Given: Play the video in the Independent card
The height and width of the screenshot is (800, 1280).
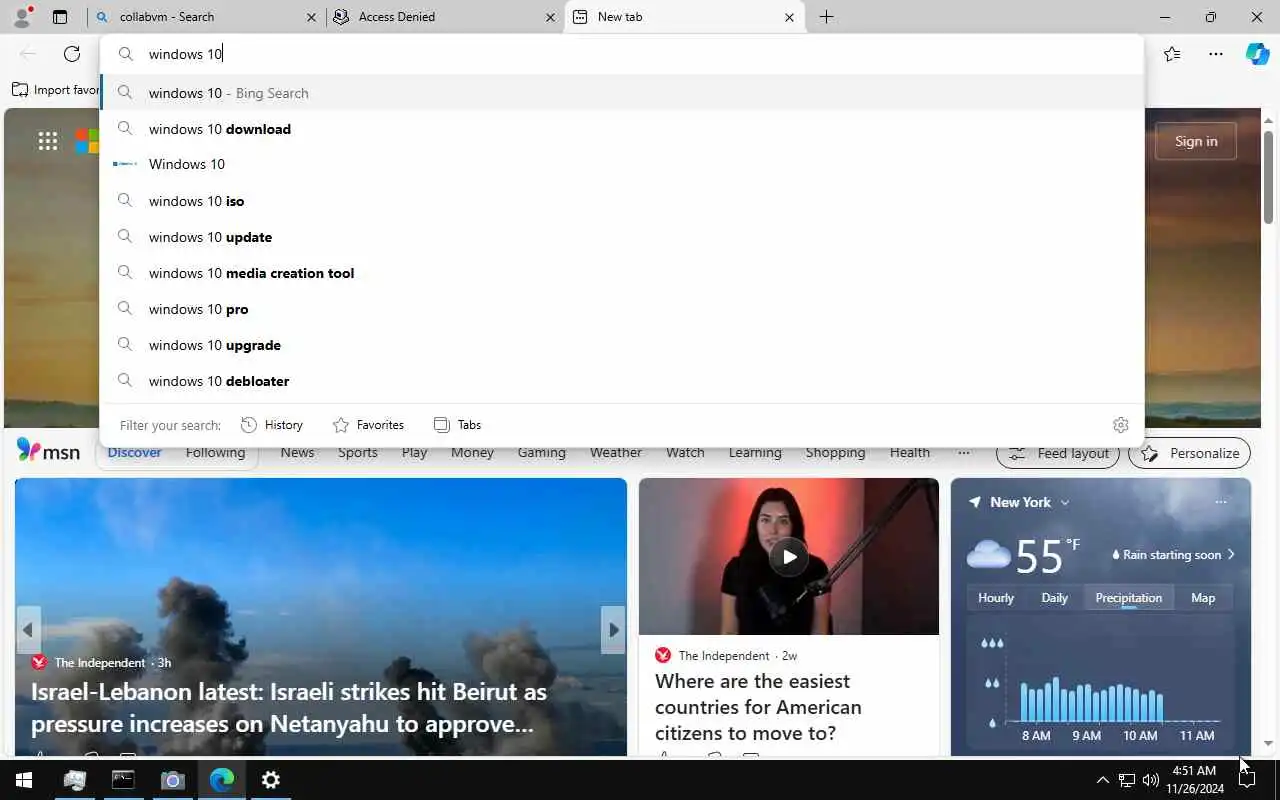Looking at the screenshot, I should (789, 557).
